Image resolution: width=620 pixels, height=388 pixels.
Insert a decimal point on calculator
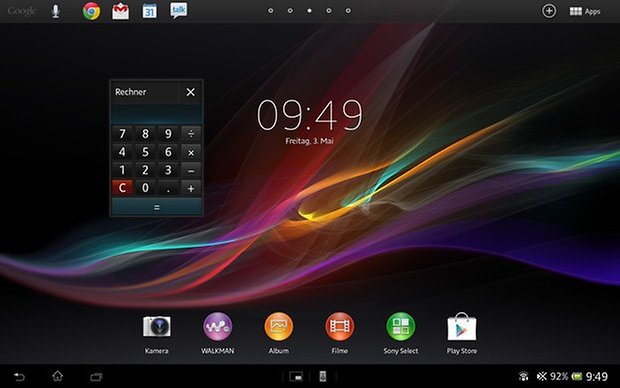click(168, 188)
